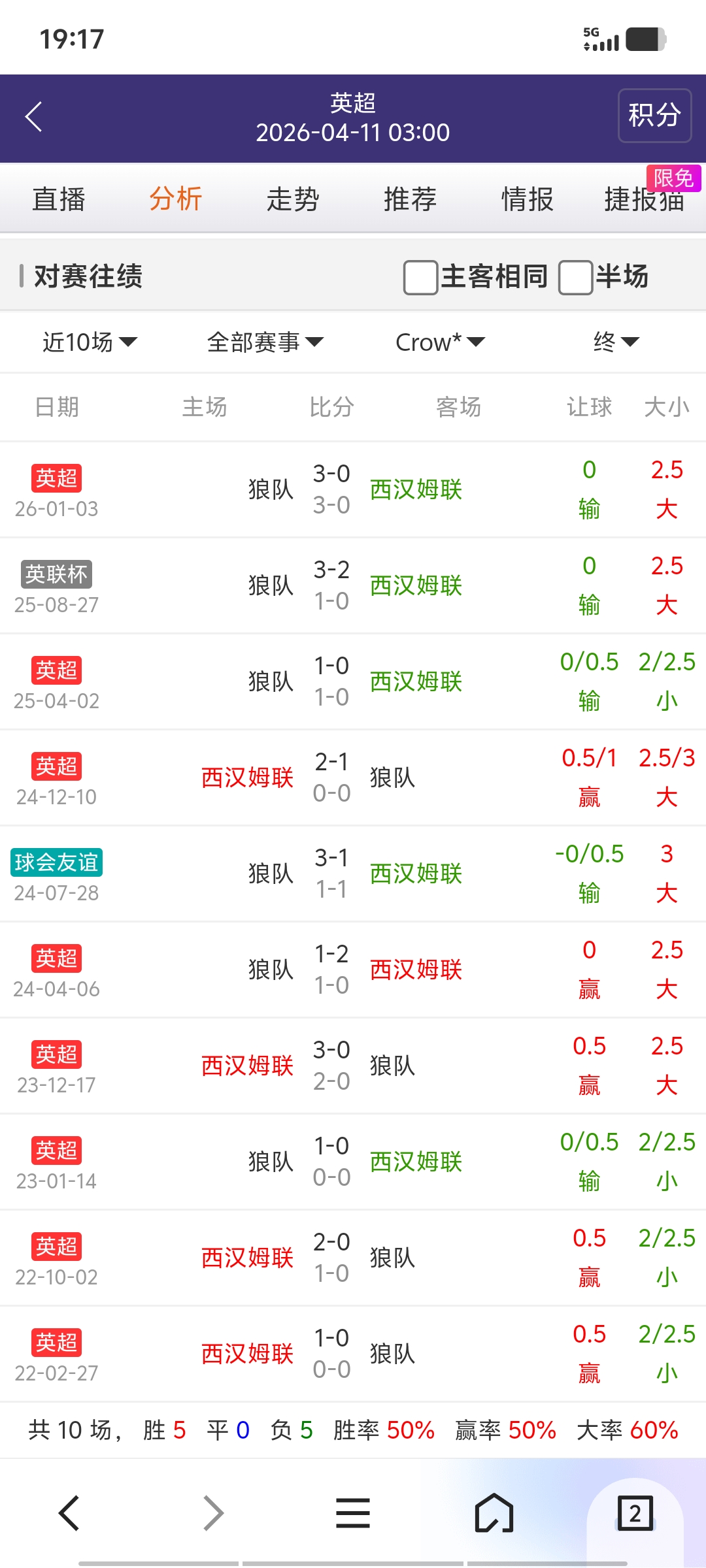Open the tabs switcher showing 2
This screenshot has height=1568, width=706.
coord(635,1513)
